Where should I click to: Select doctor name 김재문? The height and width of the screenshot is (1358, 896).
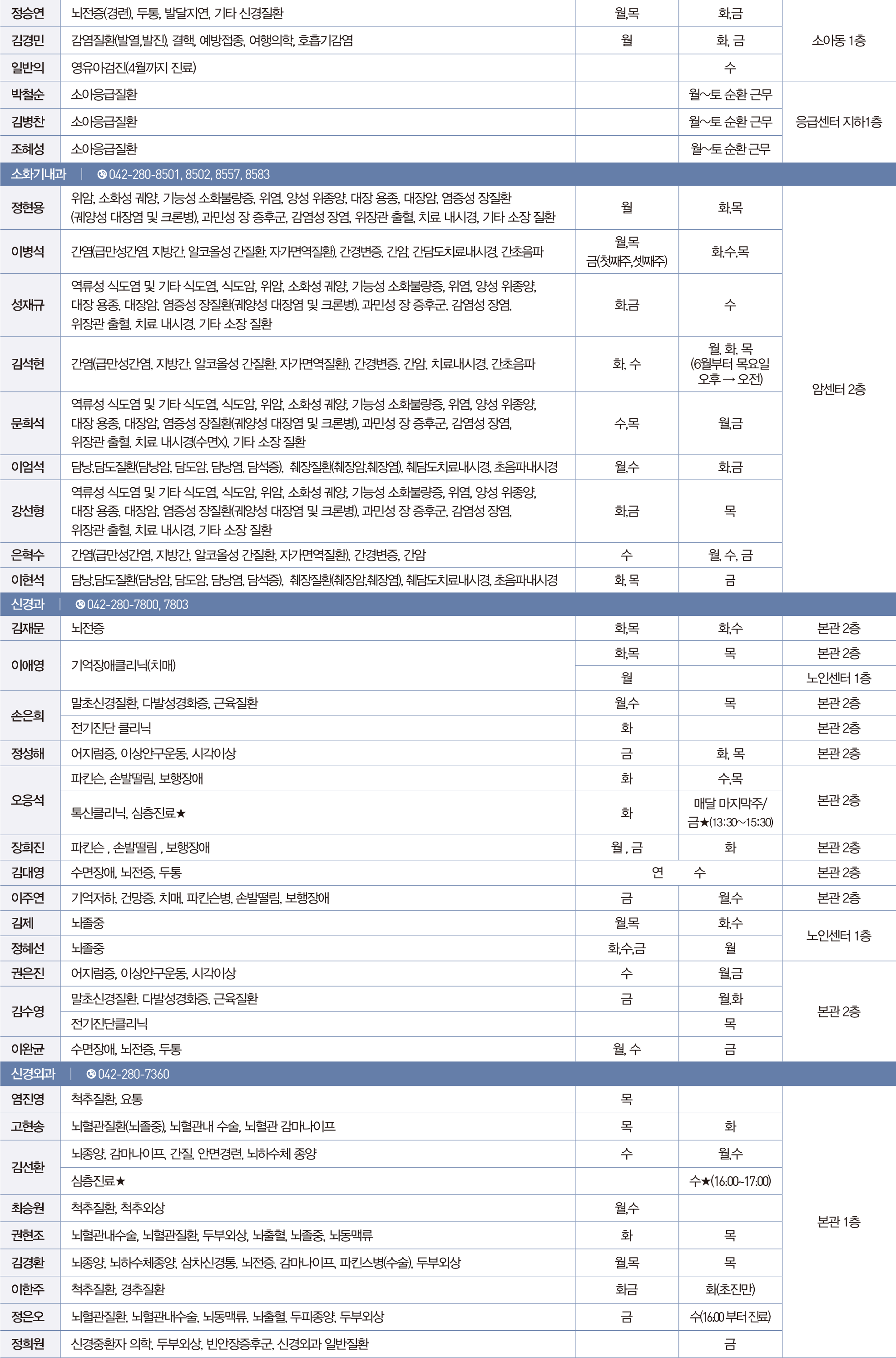tap(28, 628)
